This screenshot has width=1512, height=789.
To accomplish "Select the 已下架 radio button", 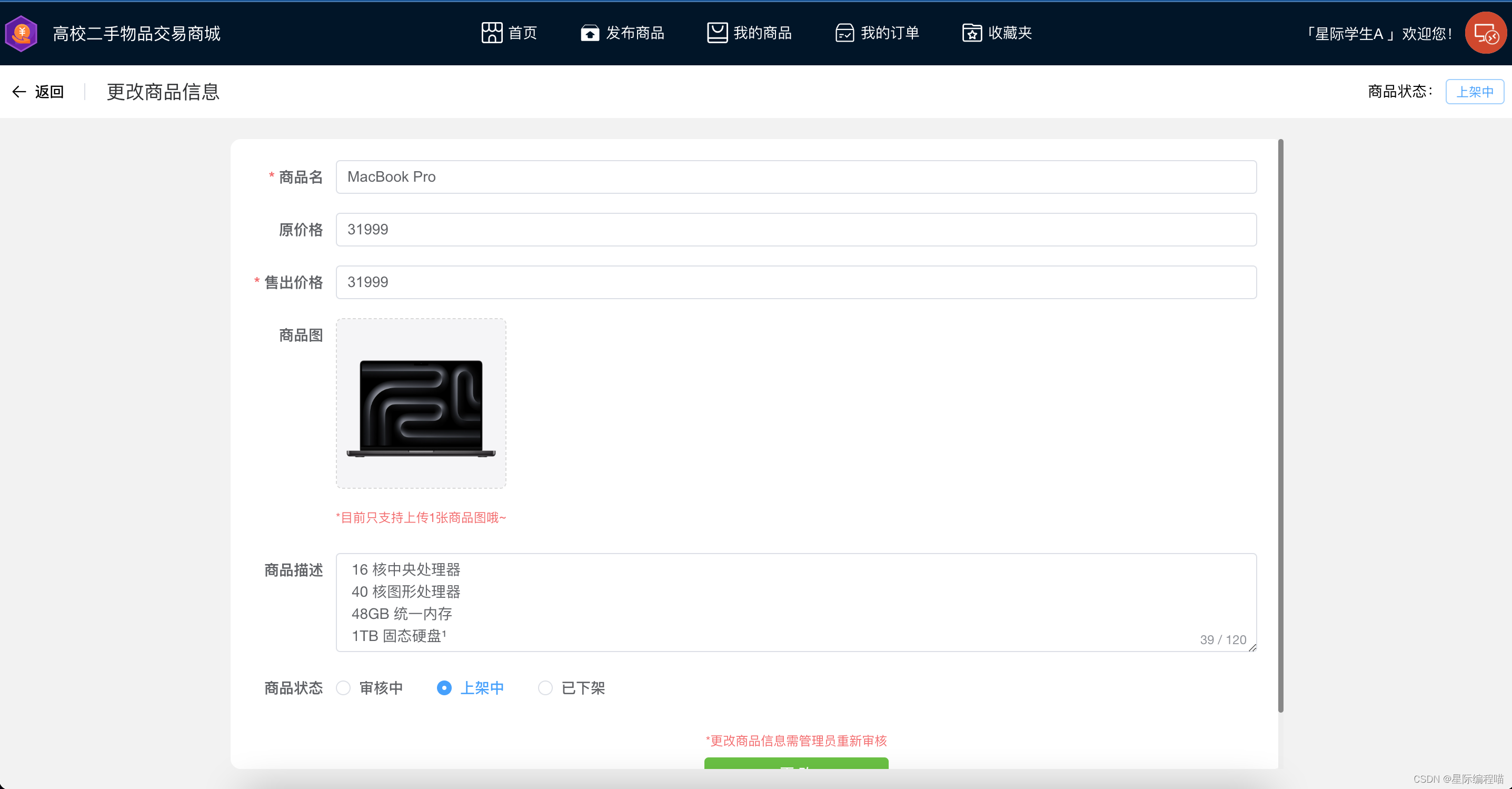I will pyautogui.click(x=545, y=687).
